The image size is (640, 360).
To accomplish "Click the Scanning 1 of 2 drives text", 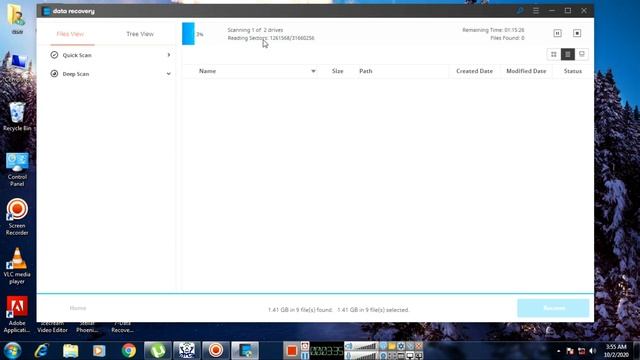I will (x=255, y=30).
